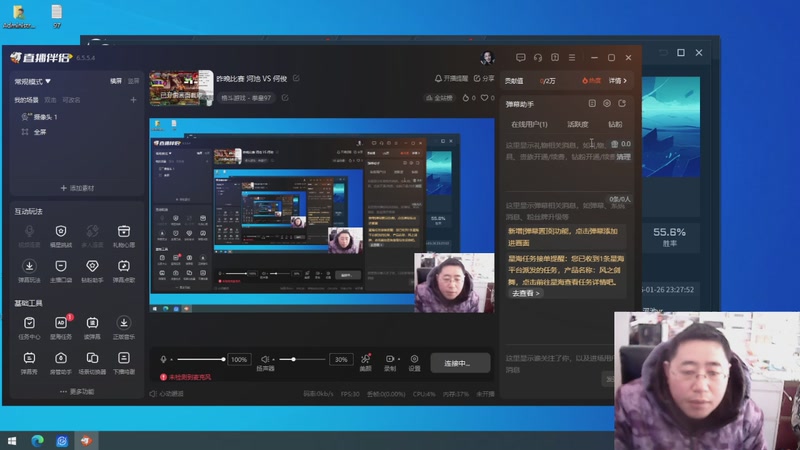
Task: Select 横屏 landscape mode
Action: (116, 81)
